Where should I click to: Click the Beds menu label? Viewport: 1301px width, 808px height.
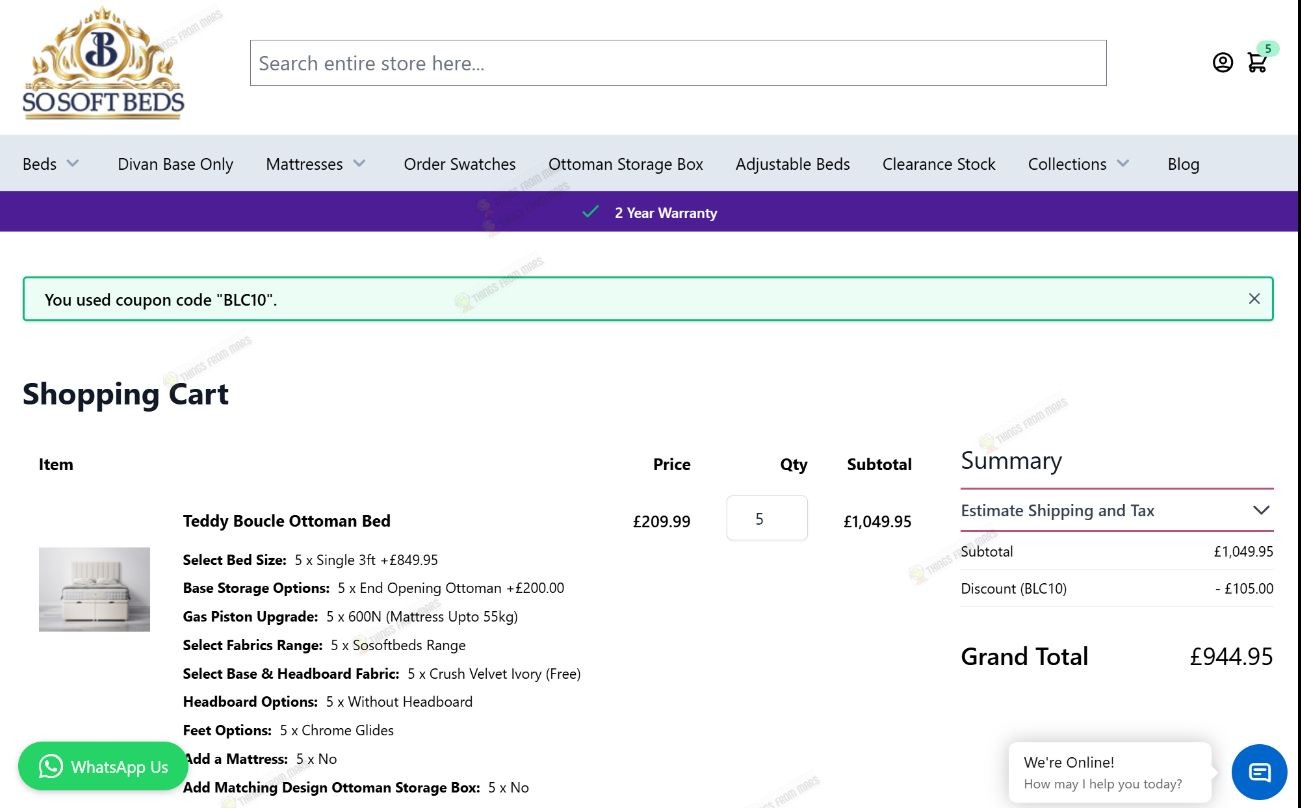point(39,164)
